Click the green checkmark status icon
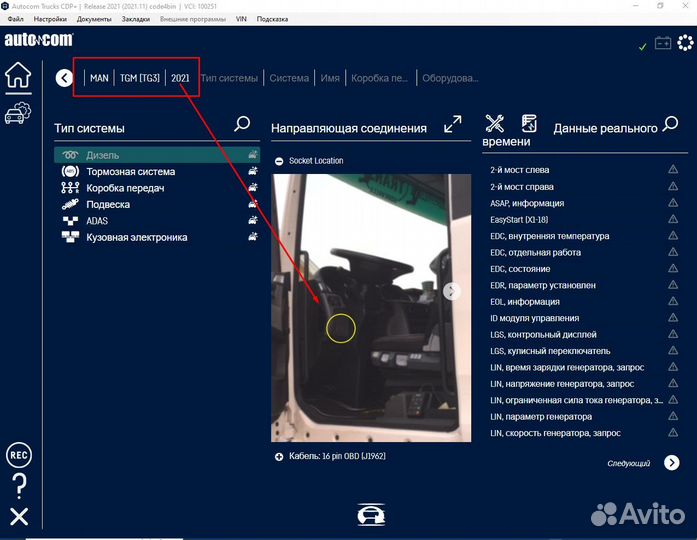This screenshot has width=697, height=540. click(642, 47)
